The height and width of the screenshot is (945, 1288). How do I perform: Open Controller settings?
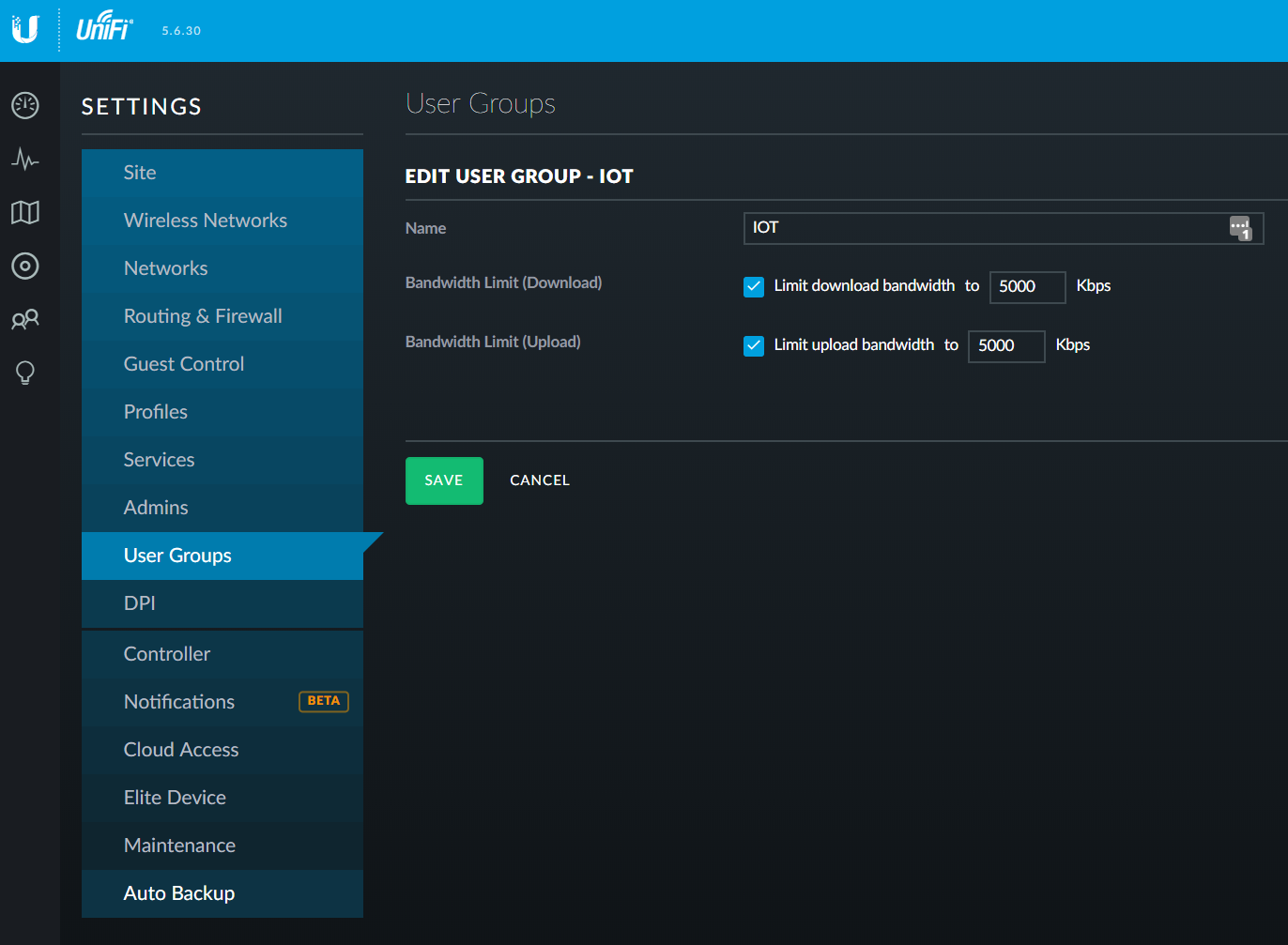pyautogui.click(x=222, y=654)
